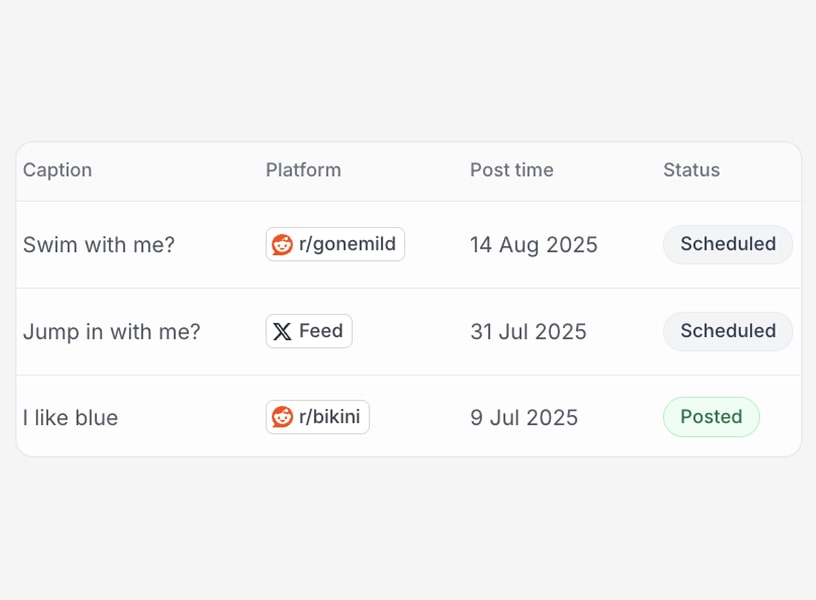Sort by the Platform column header
816x600 pixels.
[303, 170]
